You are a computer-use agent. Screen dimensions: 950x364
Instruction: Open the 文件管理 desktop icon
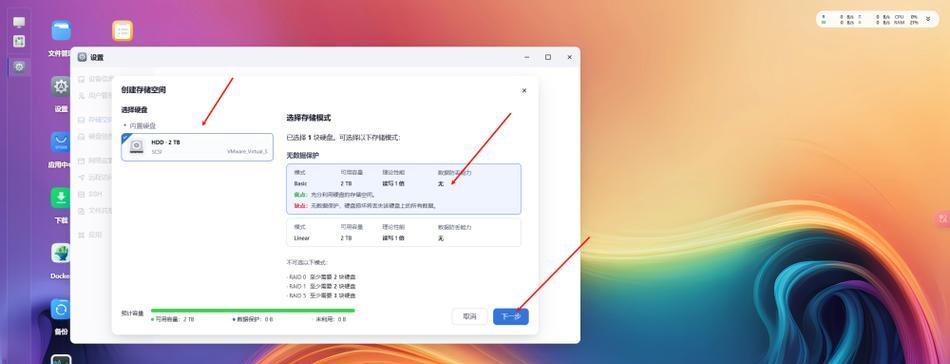pyautogui.click(x=61, y=30)
